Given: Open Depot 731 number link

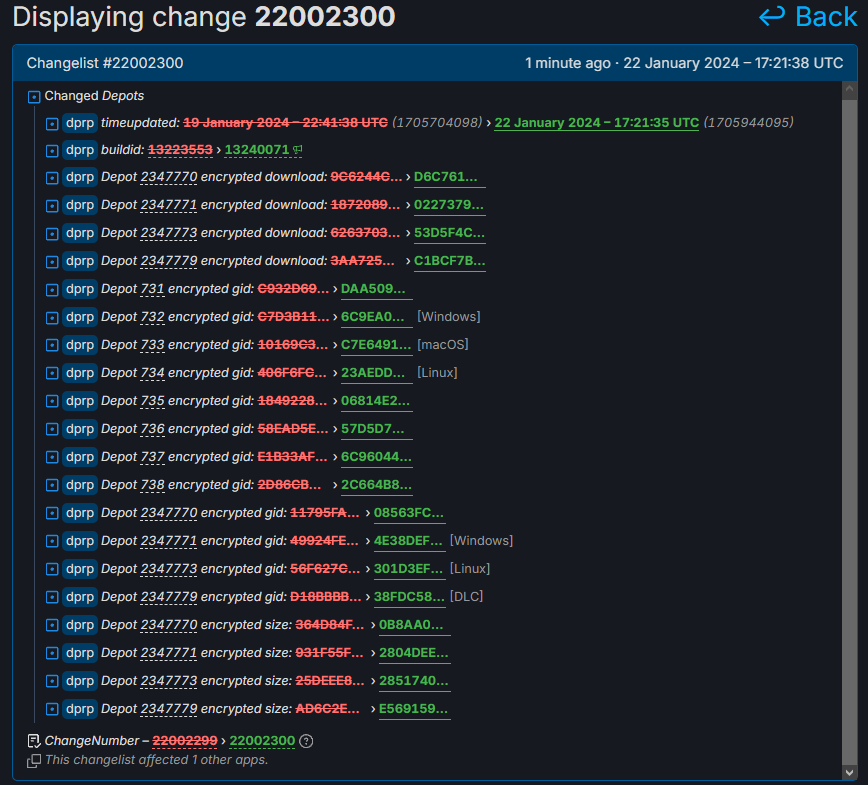Looking at the screenshot, I should (153, 289).
